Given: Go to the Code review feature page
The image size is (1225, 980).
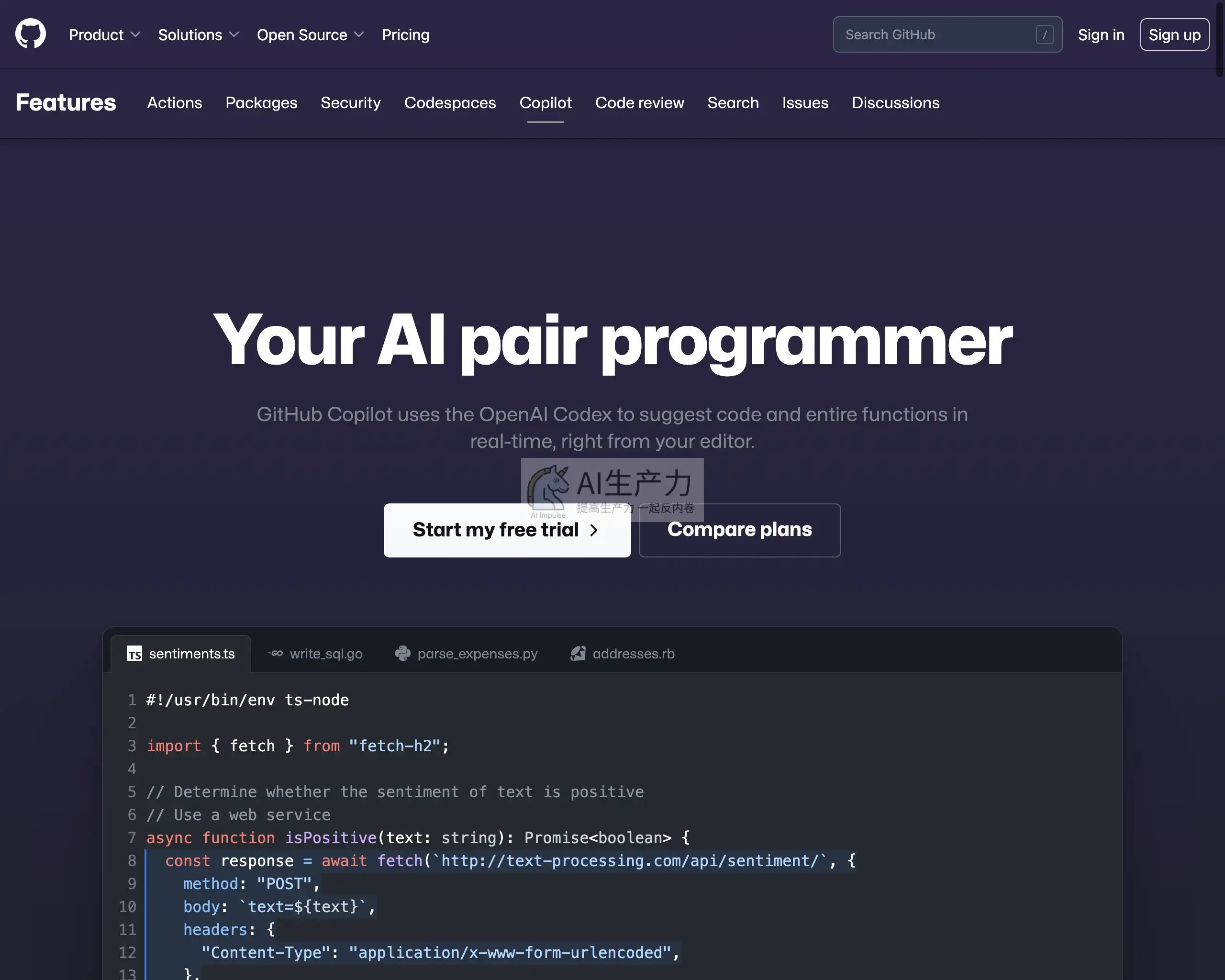Looking at the screenshot, I should [x=639, y=103].
